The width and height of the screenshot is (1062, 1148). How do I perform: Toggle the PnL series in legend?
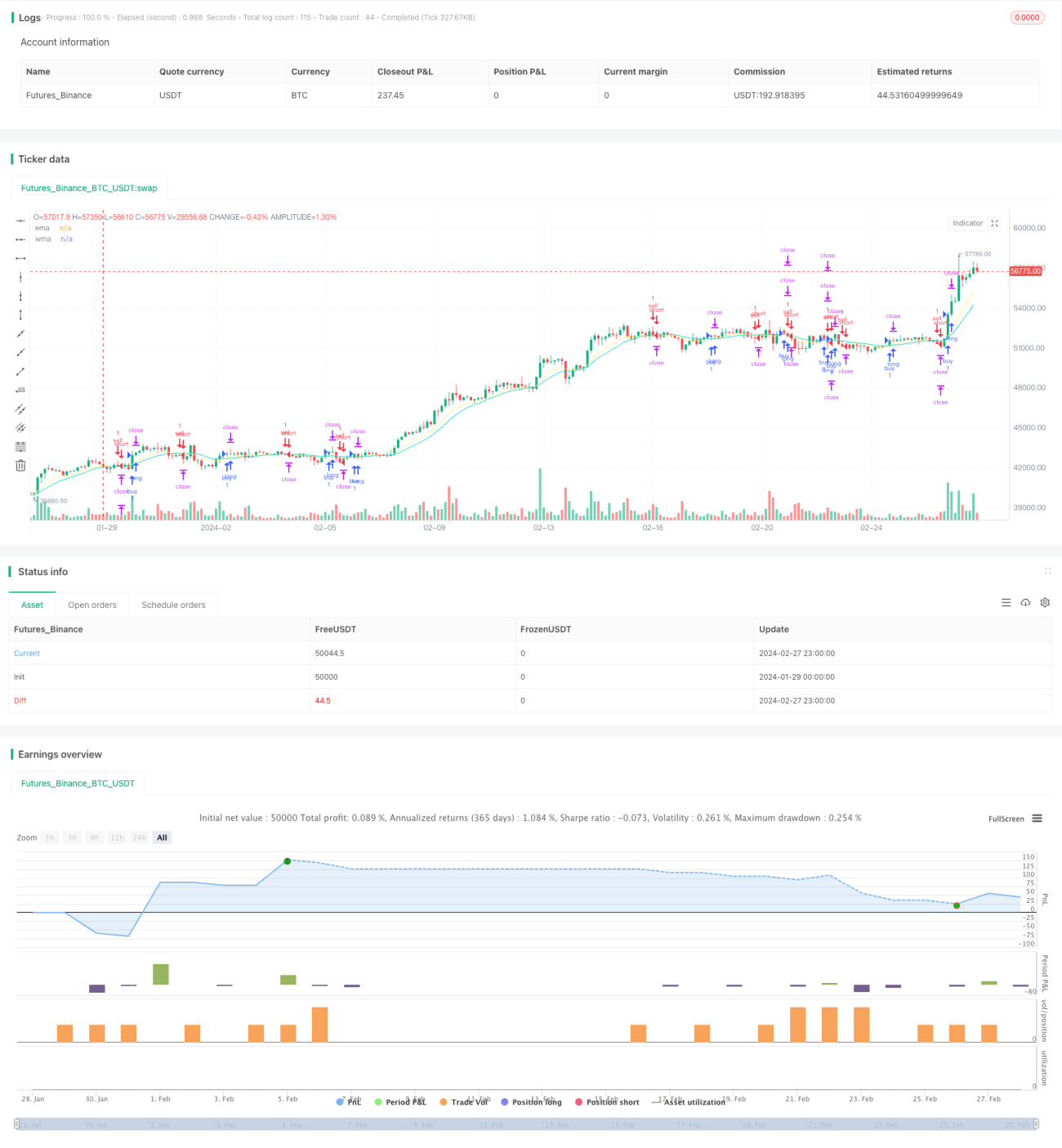pyautogui.click(x=349, y=1101)
